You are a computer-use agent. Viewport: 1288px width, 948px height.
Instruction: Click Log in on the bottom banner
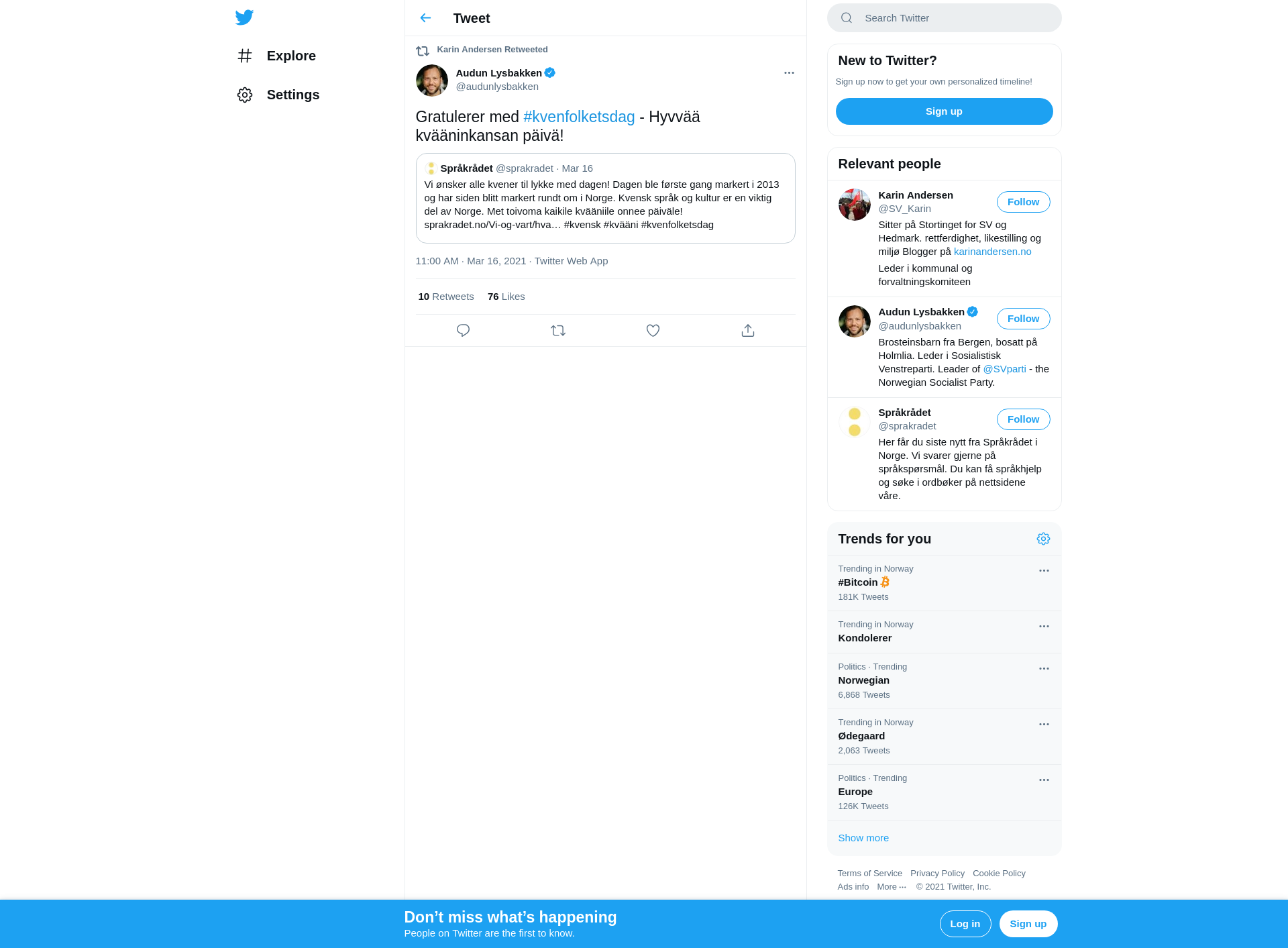click(965, 924)
